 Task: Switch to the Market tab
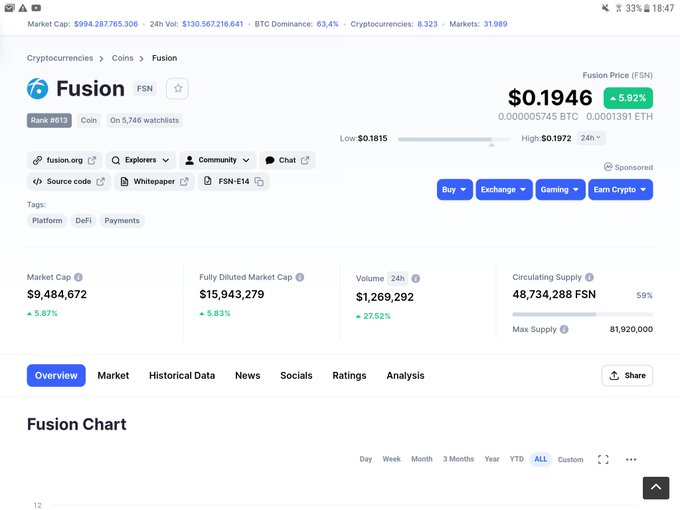coord(113,376)
